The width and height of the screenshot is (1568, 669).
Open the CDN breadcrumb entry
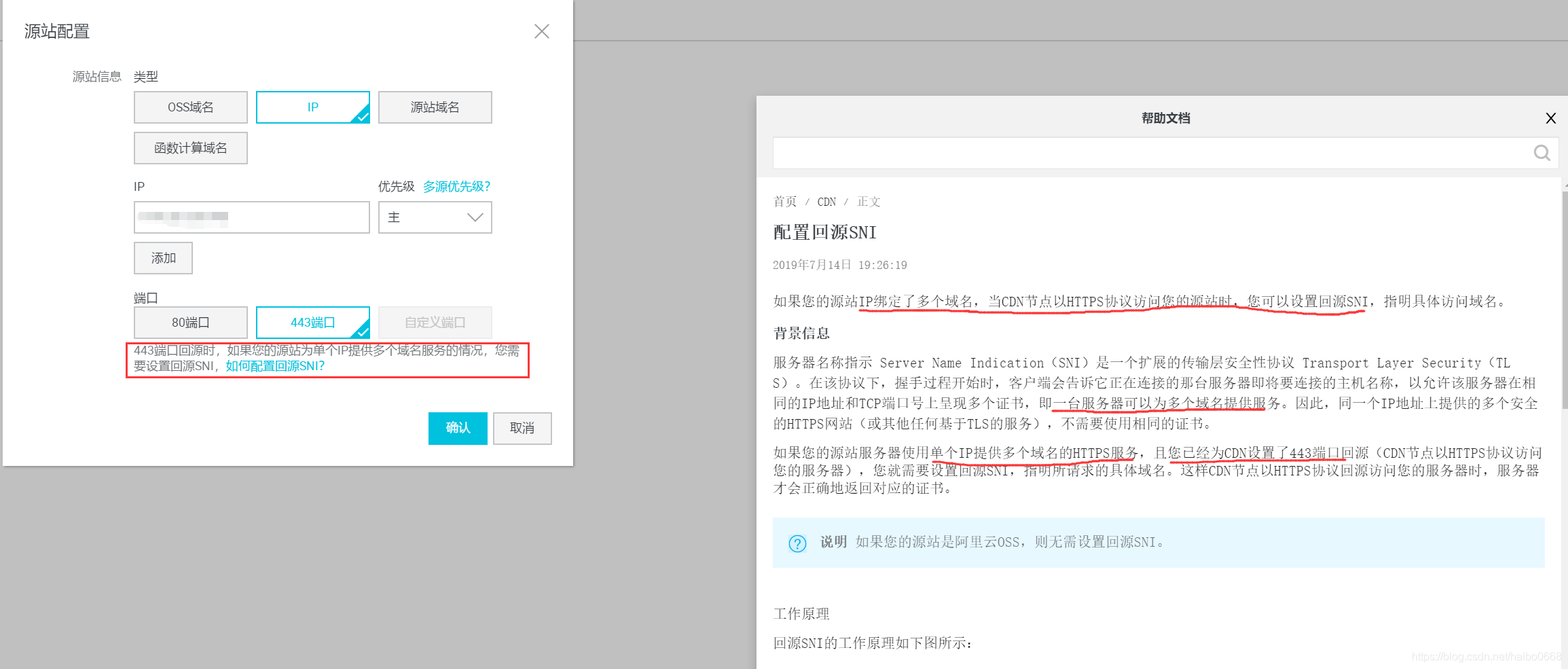(826, 201)
